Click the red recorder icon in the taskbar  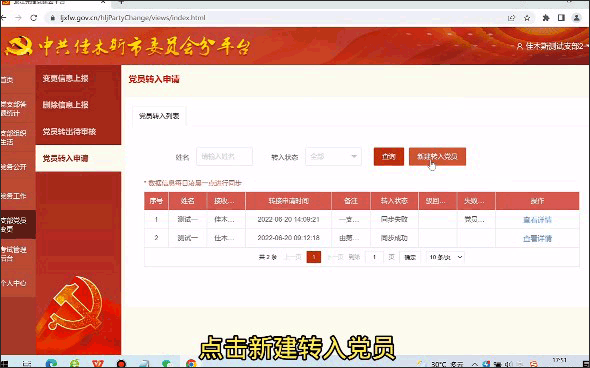121,363
